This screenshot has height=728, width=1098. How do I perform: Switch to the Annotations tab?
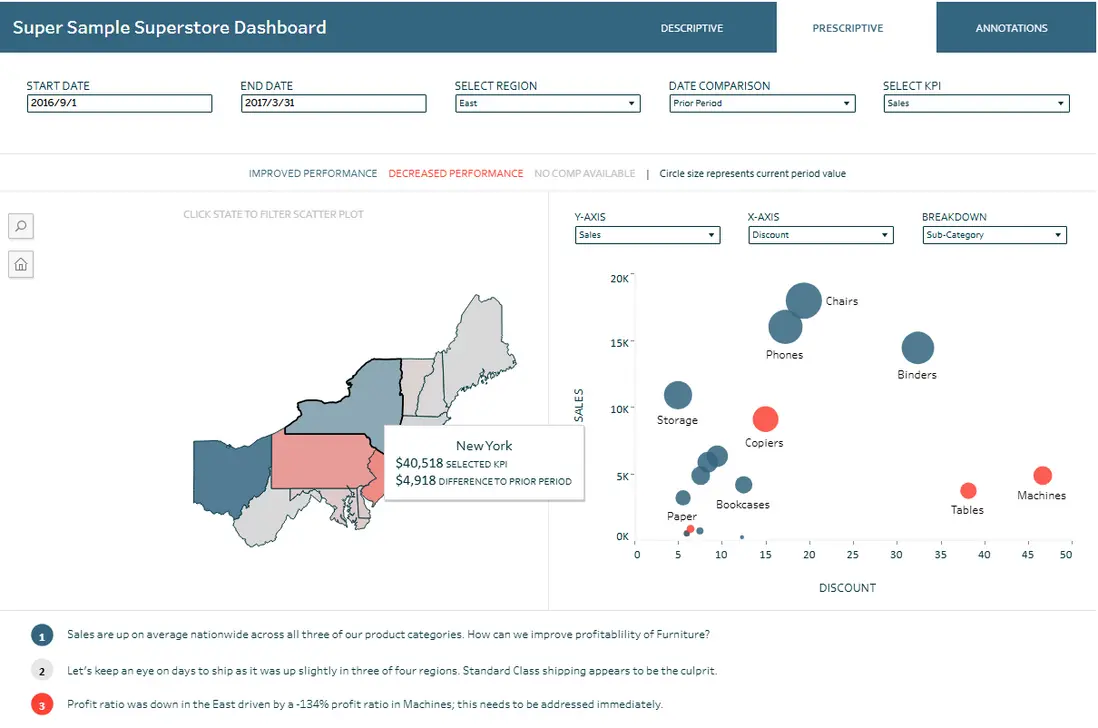tap(1011, 28)
